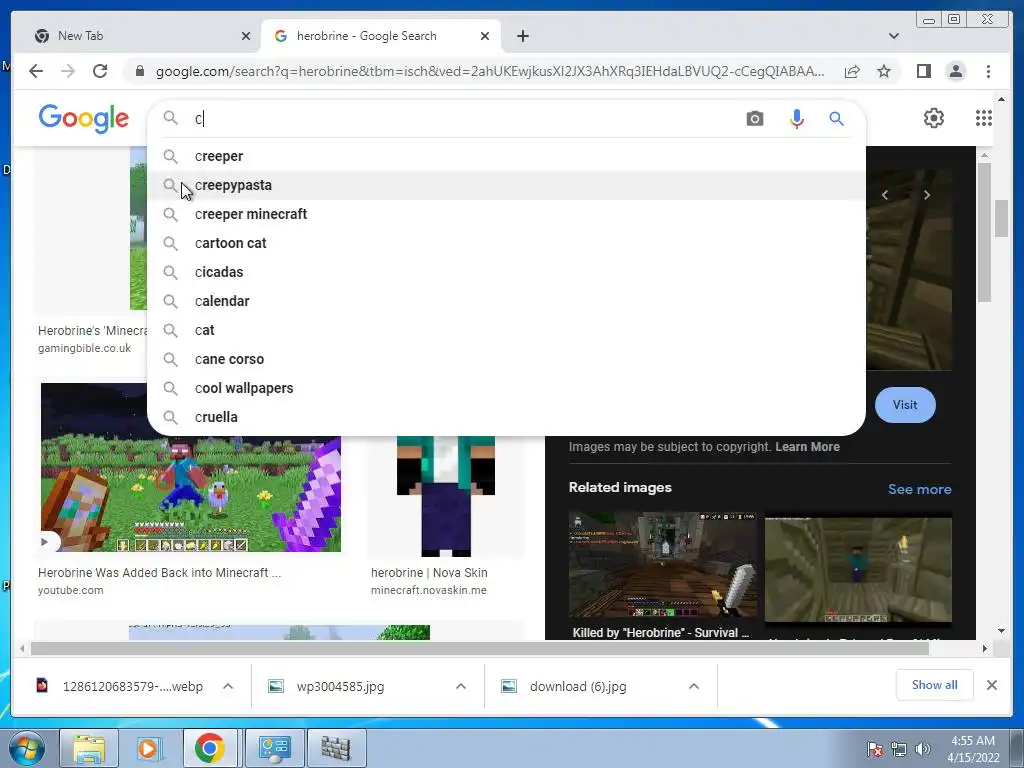
Task: Click the Chrome taskbar icon
Action: point(209,748)
